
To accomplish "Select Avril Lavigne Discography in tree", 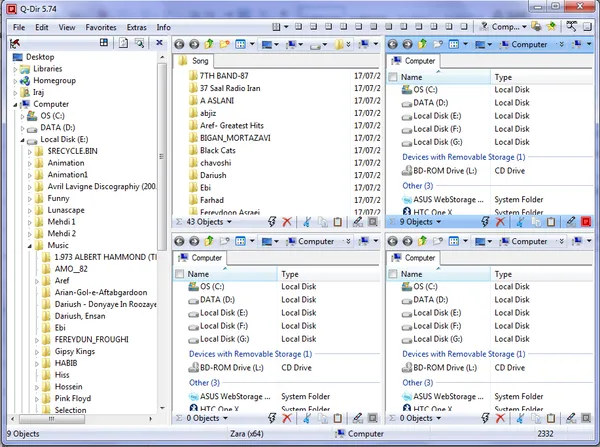I will click(x=102, y=186).
